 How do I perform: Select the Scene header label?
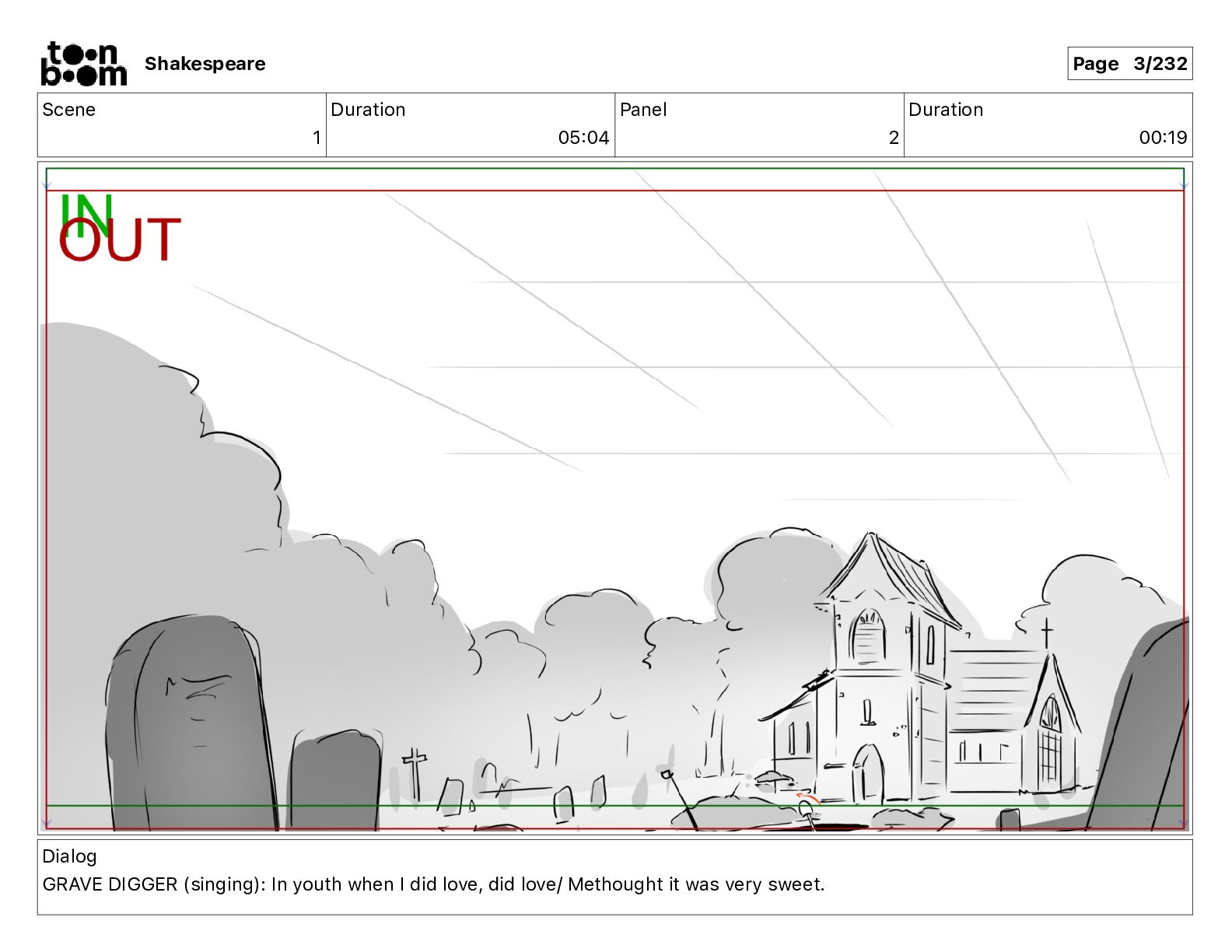point(69,110)
